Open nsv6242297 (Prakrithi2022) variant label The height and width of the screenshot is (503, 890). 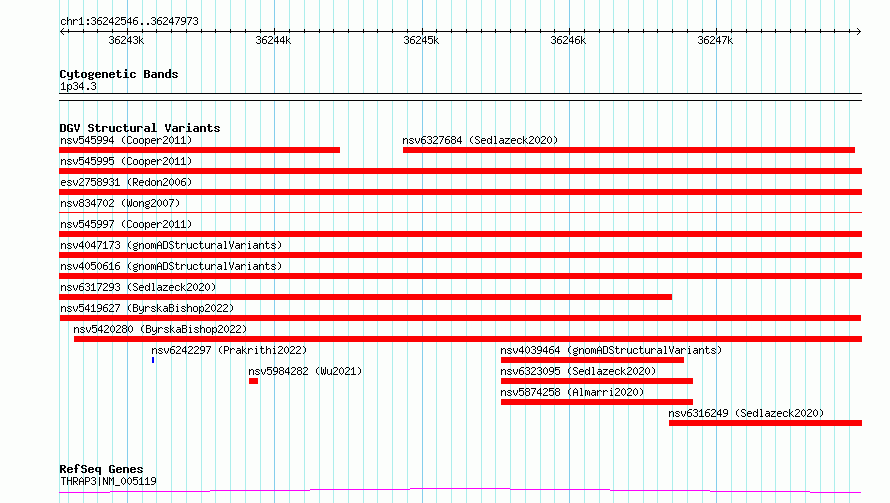pos(229,350)
